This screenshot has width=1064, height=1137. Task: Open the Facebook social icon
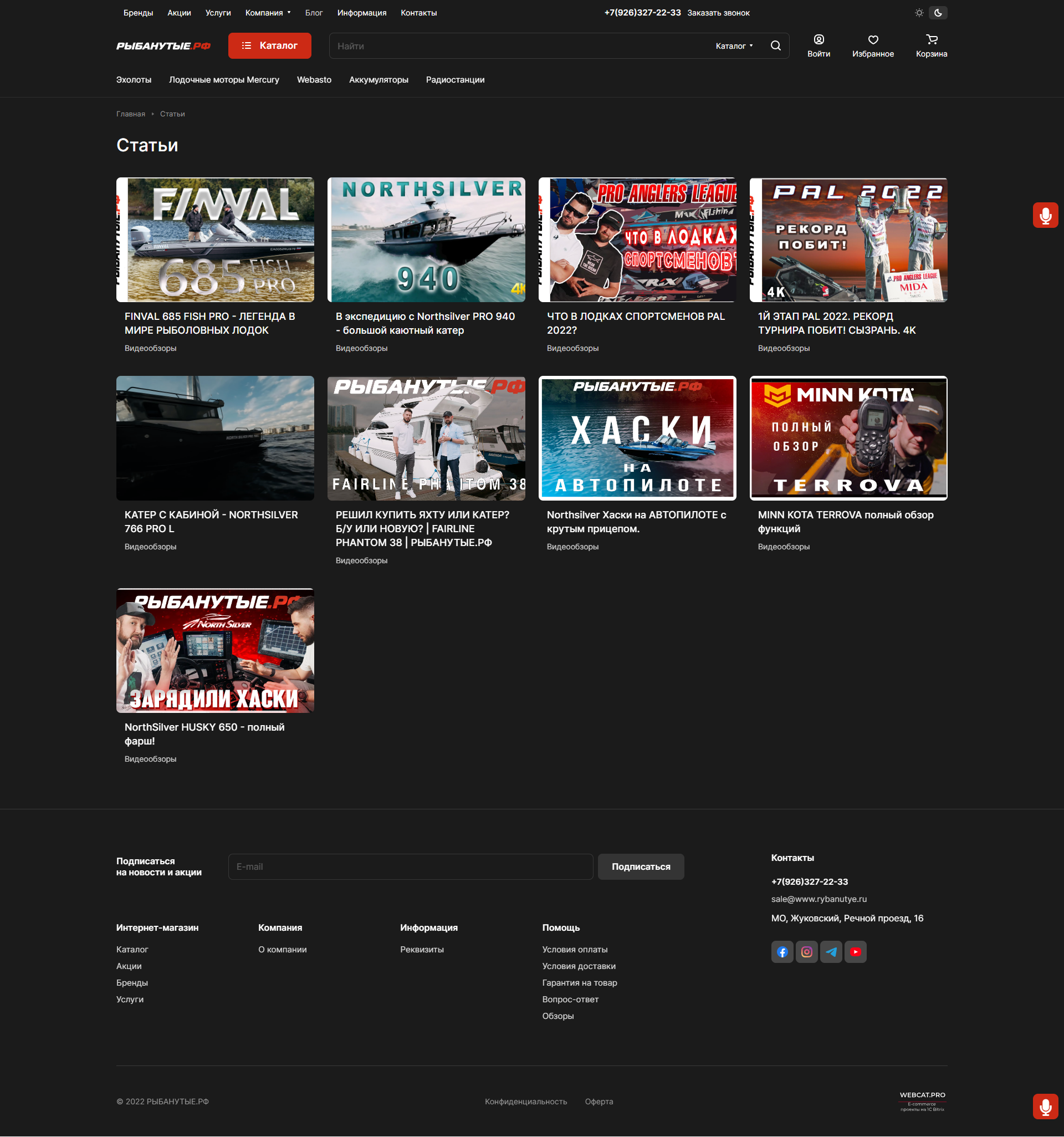tap(782, 952)
